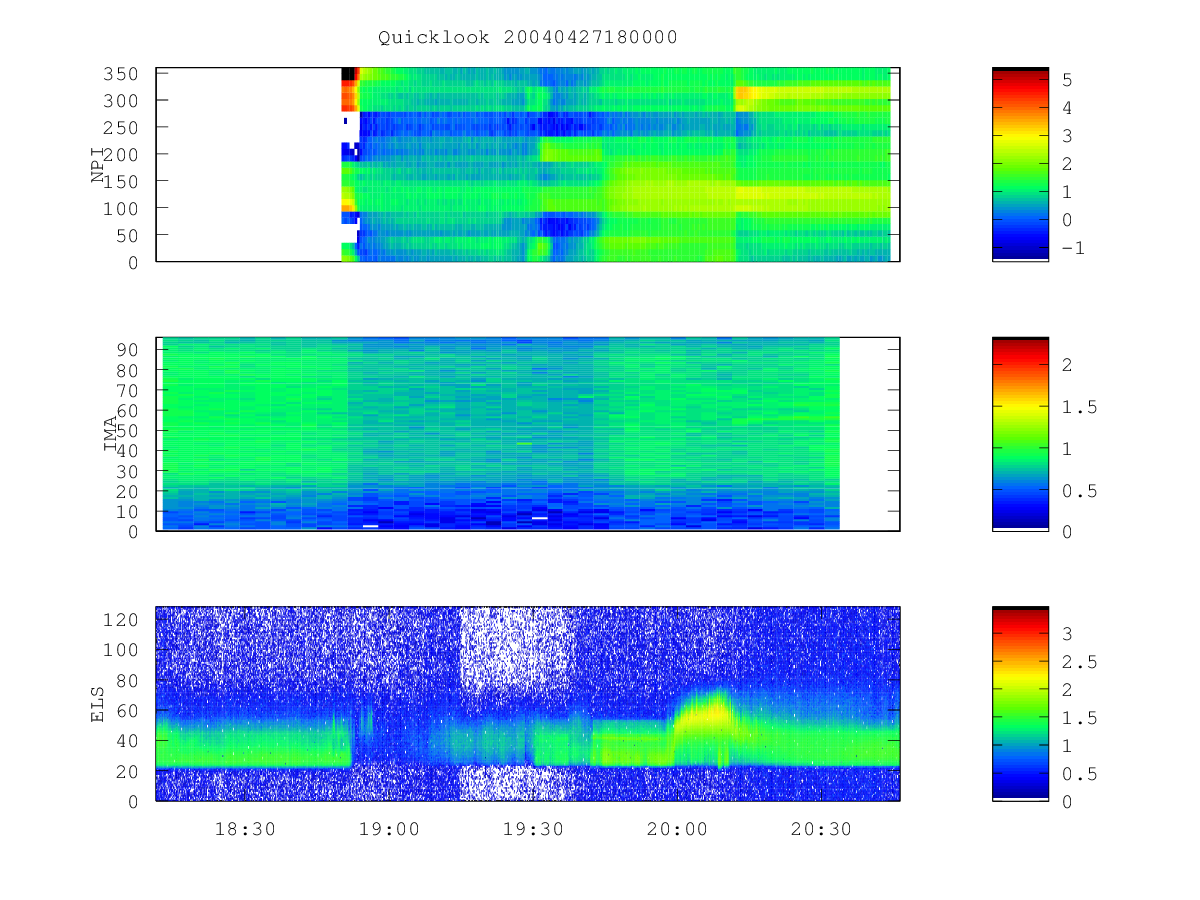Click the ELS spectrogram panel
Screen dimensions: 1200x900
point(528,704)
